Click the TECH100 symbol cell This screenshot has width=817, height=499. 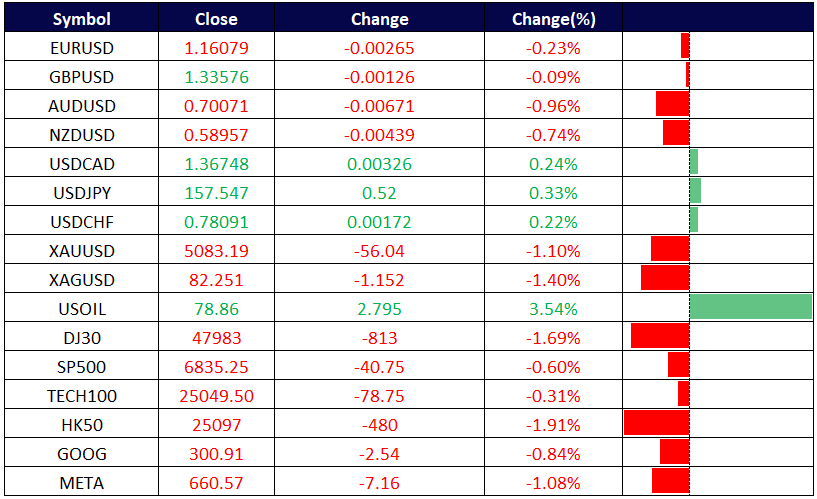pyautogui.click(x=81, y=396)
